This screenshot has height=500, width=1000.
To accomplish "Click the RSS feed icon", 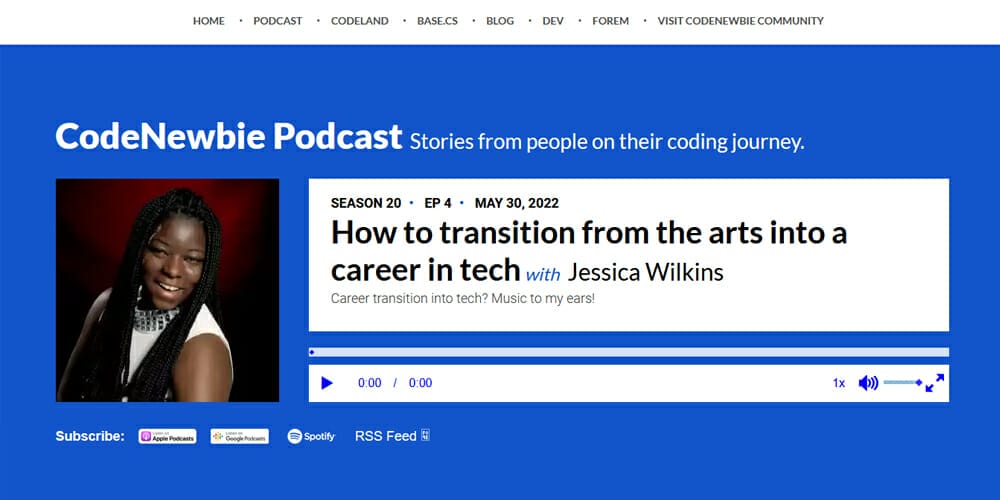I will tap(425, 436).
